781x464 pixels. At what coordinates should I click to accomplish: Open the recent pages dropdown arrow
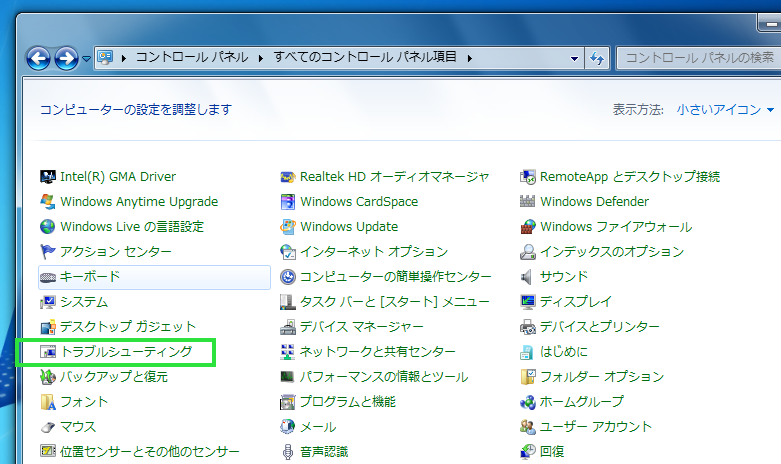click(86, 59)
